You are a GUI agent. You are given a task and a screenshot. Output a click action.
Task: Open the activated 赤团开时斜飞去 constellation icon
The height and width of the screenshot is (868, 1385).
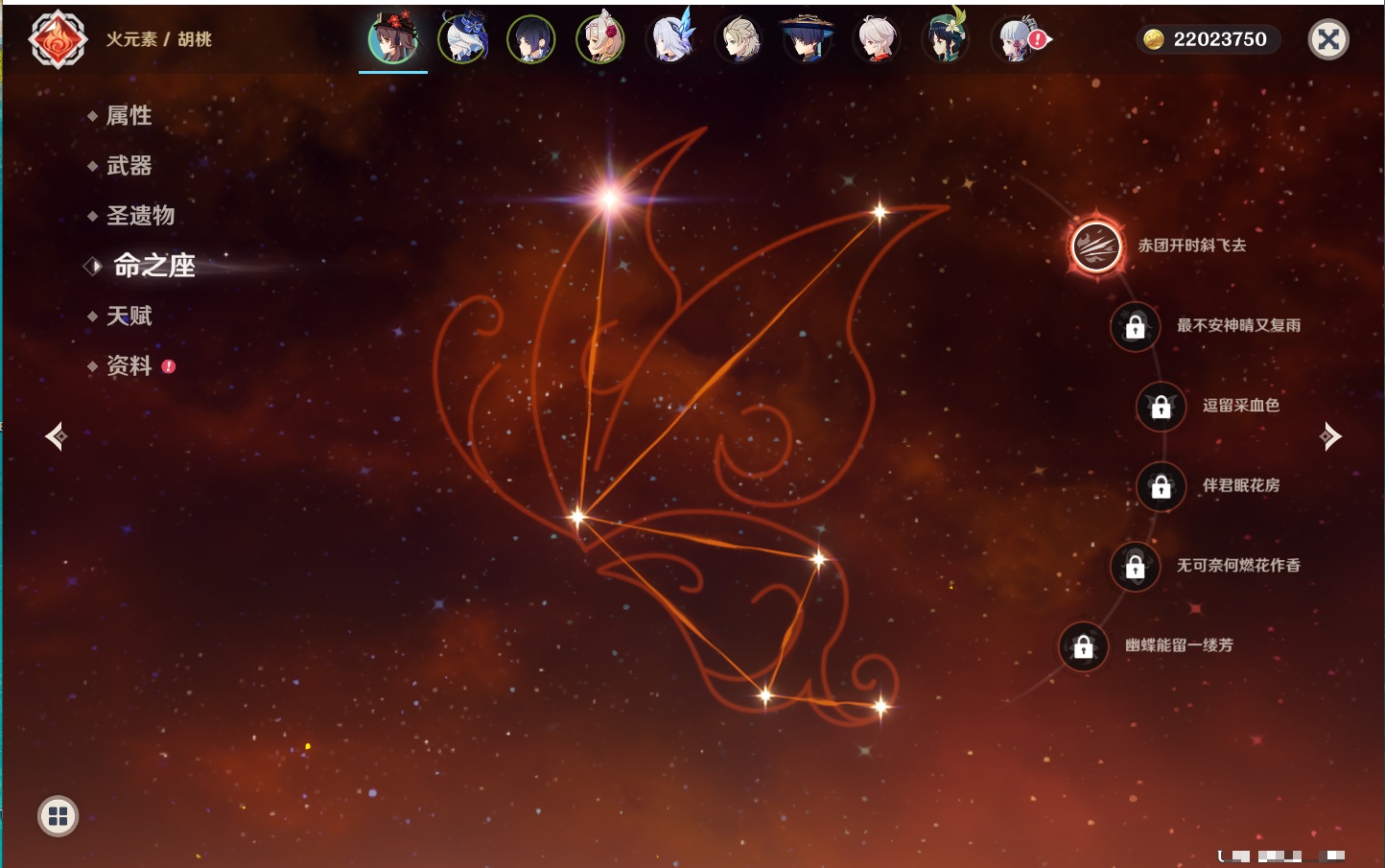point(1095,246)
